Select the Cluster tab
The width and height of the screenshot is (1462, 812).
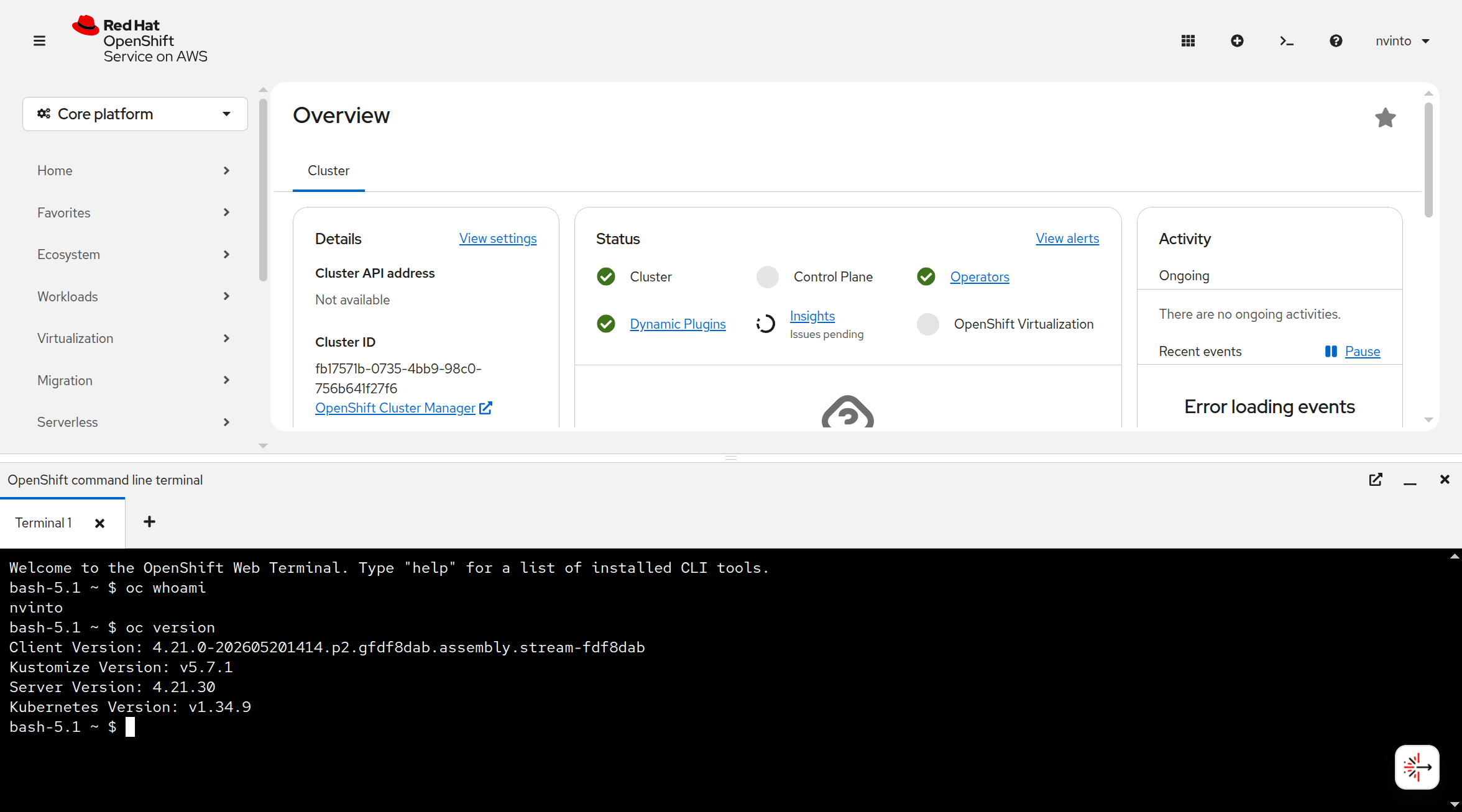pos(328,171)
